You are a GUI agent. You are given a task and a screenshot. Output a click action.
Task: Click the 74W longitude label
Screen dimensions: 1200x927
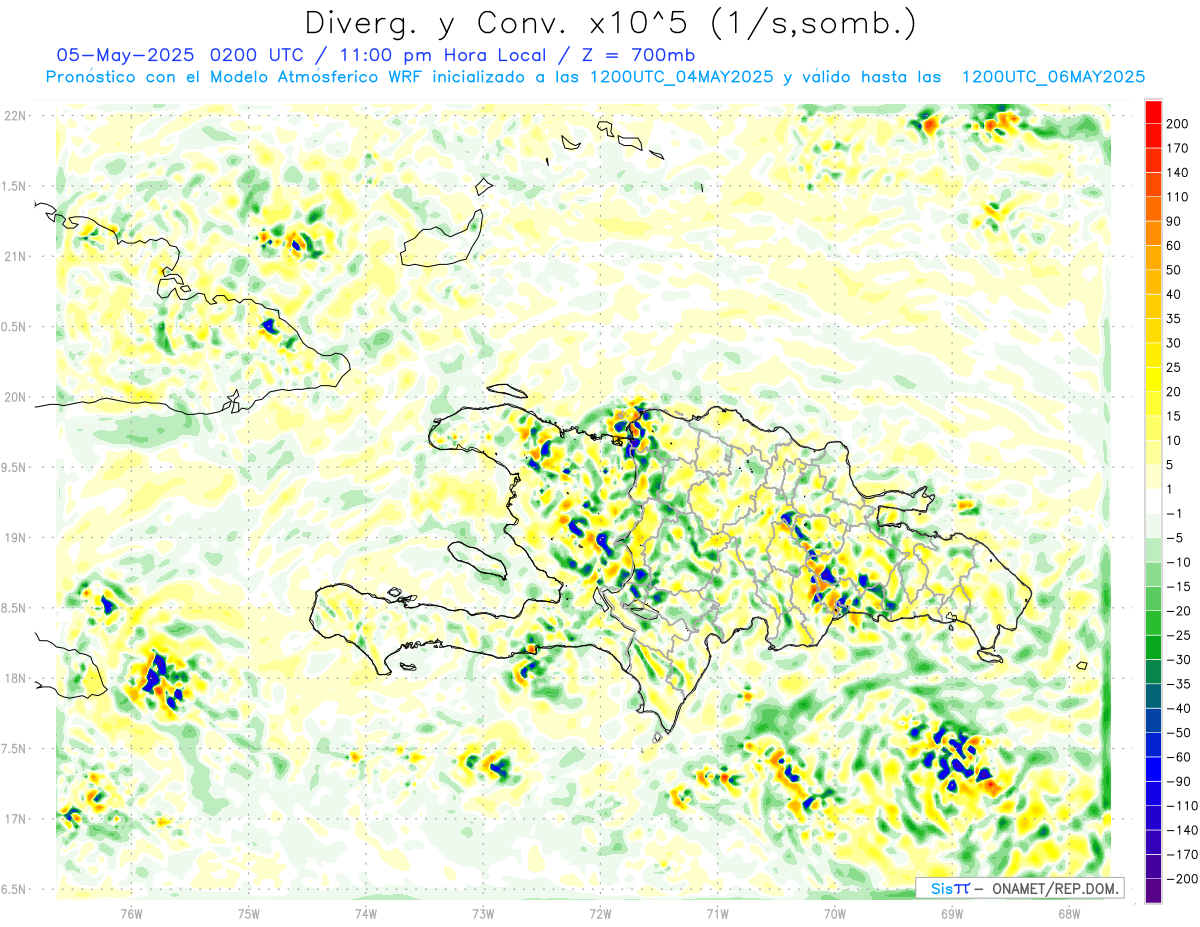366,913
